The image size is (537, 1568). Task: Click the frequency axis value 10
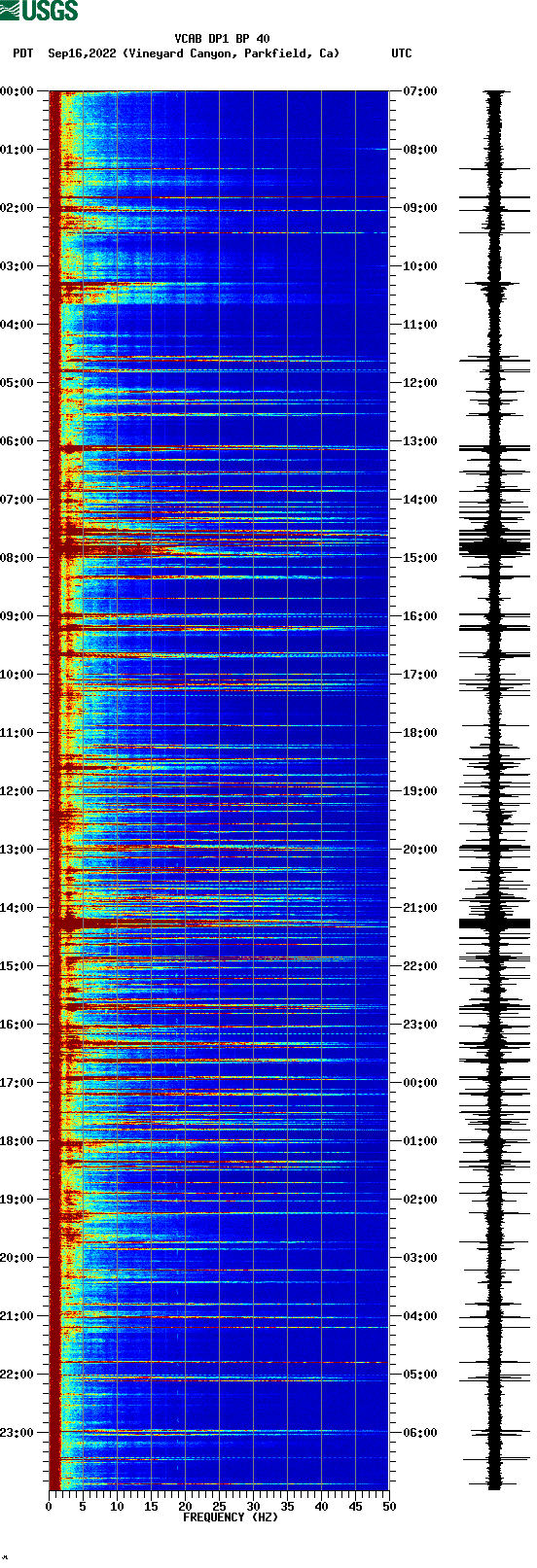[117, 1507]
